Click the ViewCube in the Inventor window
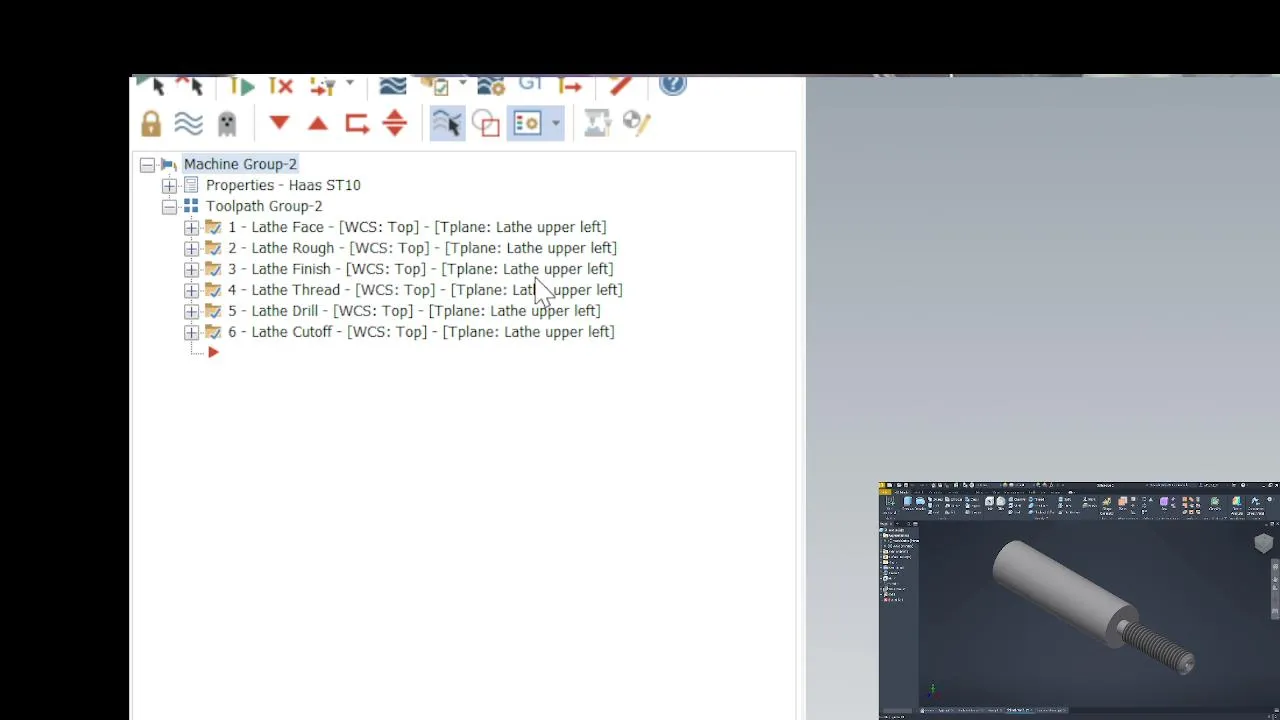1280x720 pixels. (1263, 543)
